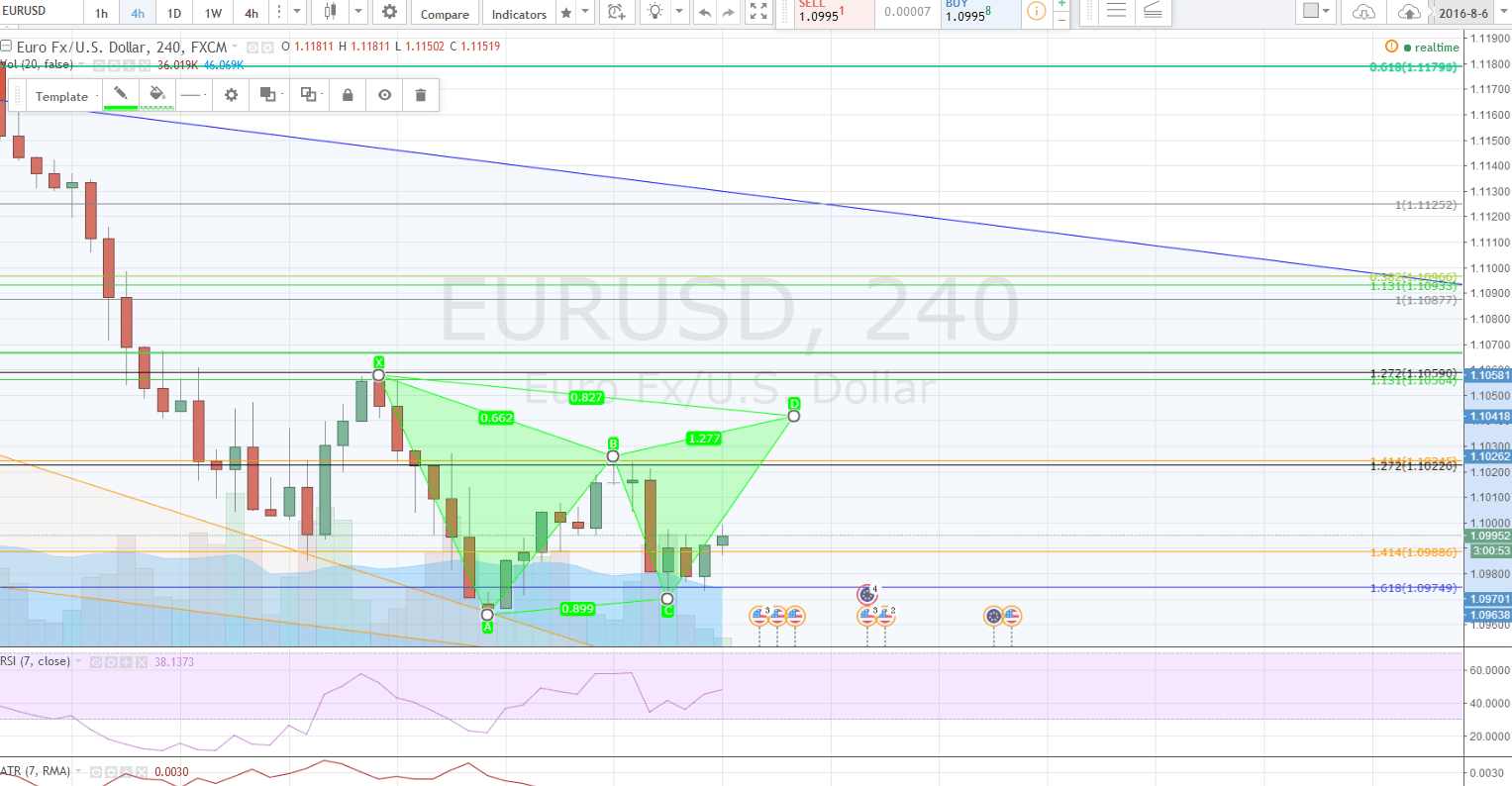Viewport: 1512px width, 786px height.
Task: Click the orange trade info icon
Action: coord(1036,12)
